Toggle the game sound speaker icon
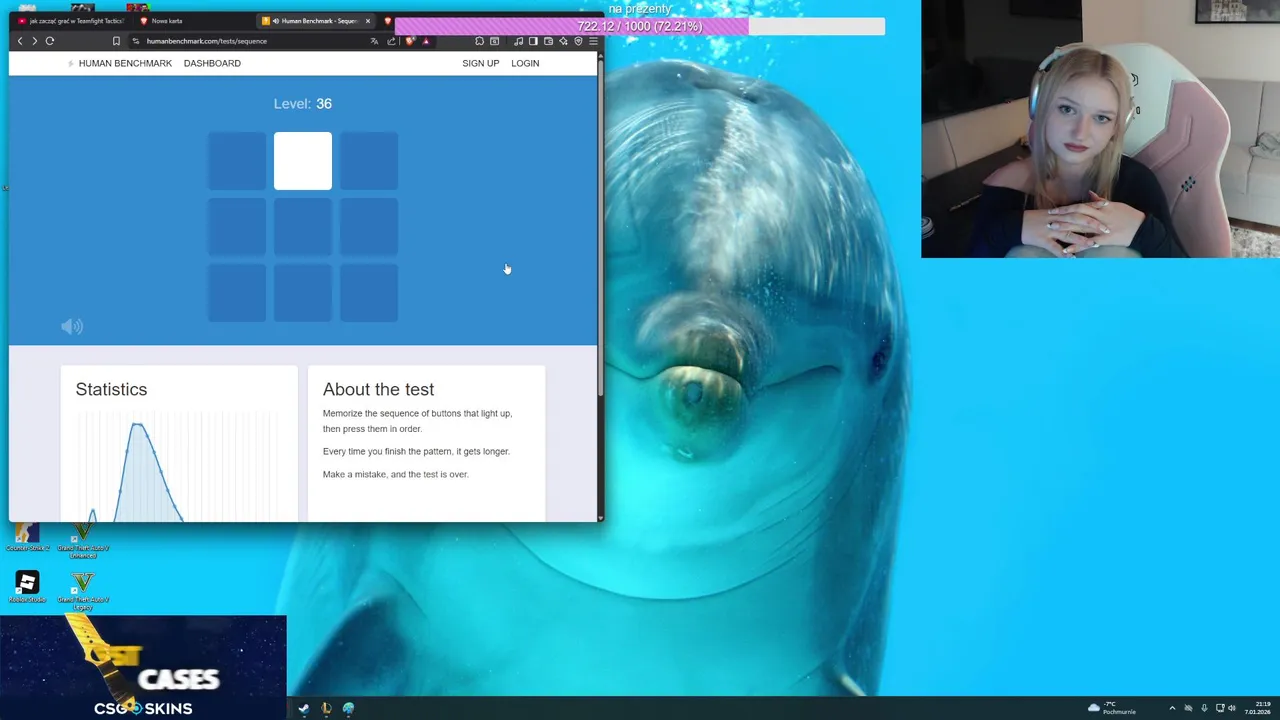Image resolution: width=1280 pixels, height=720 pixels. (x=72, y=326)
